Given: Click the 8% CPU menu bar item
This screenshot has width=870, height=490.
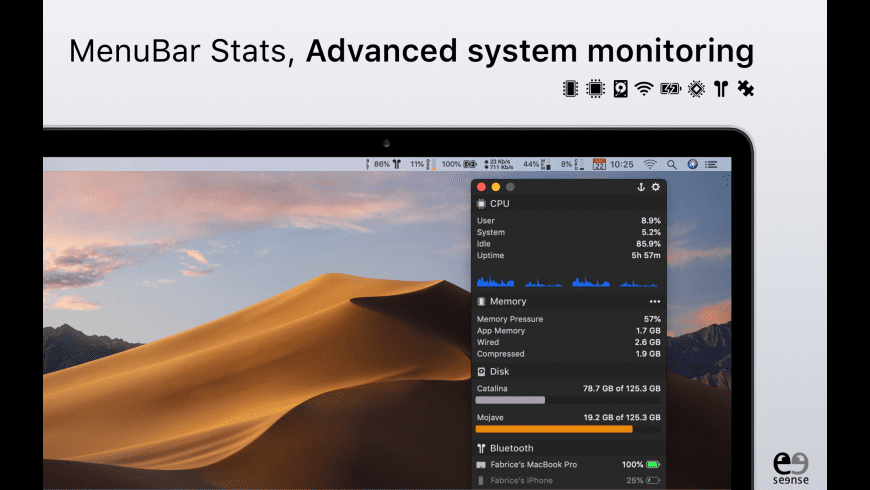Looking at the screenshot, I should point(572,164).
